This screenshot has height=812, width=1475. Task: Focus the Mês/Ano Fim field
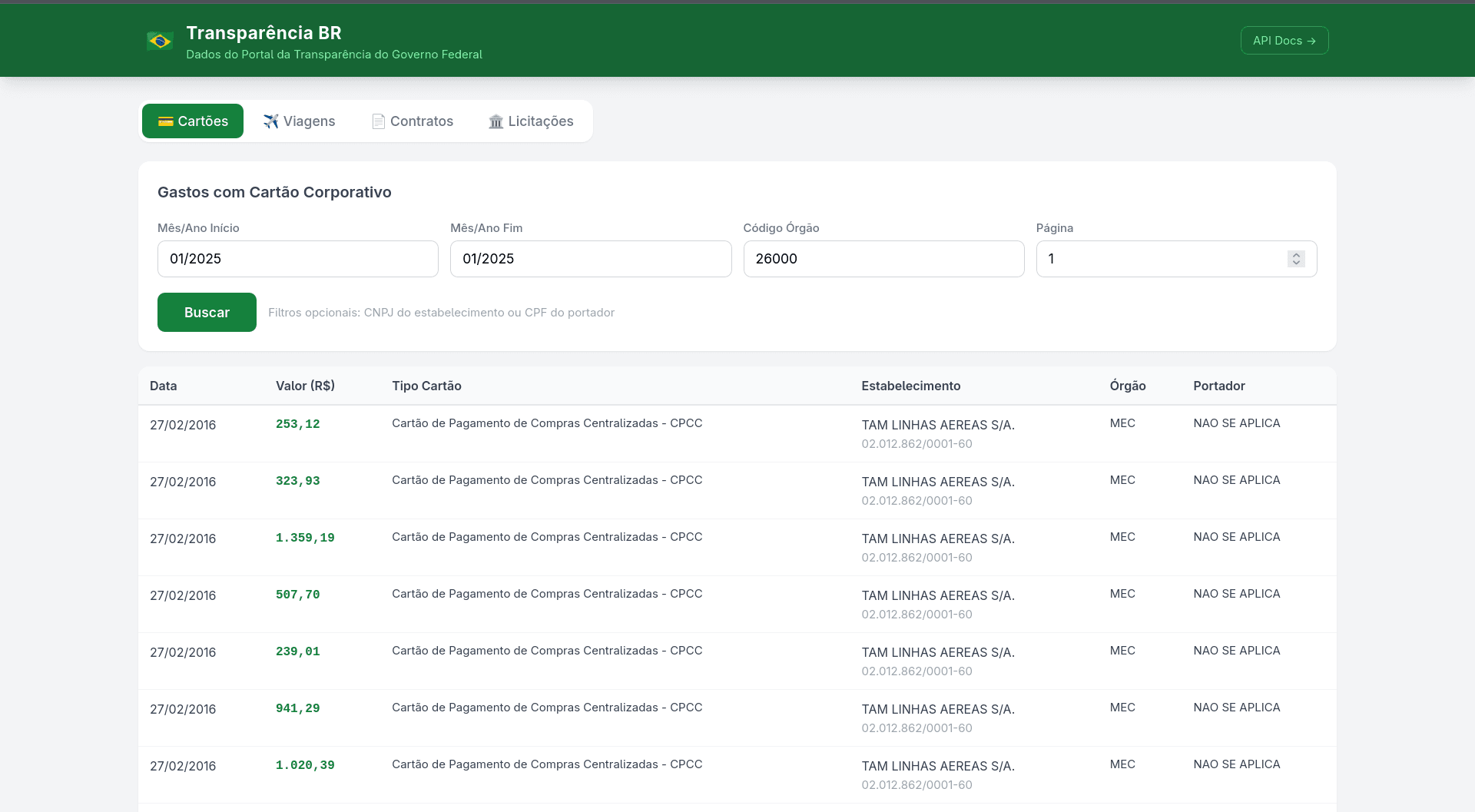[x=591, y=259]
